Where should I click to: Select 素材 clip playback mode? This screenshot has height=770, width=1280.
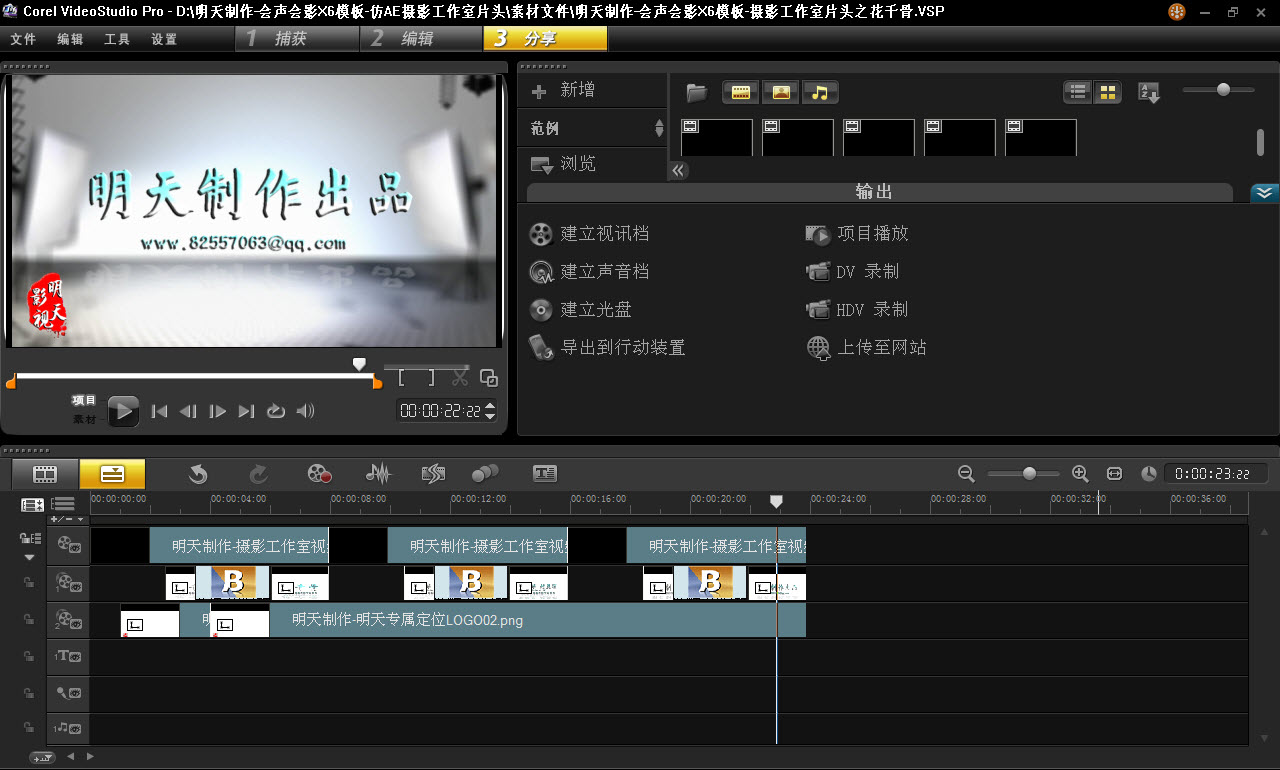pyautogui.click(x=84, y=420)
